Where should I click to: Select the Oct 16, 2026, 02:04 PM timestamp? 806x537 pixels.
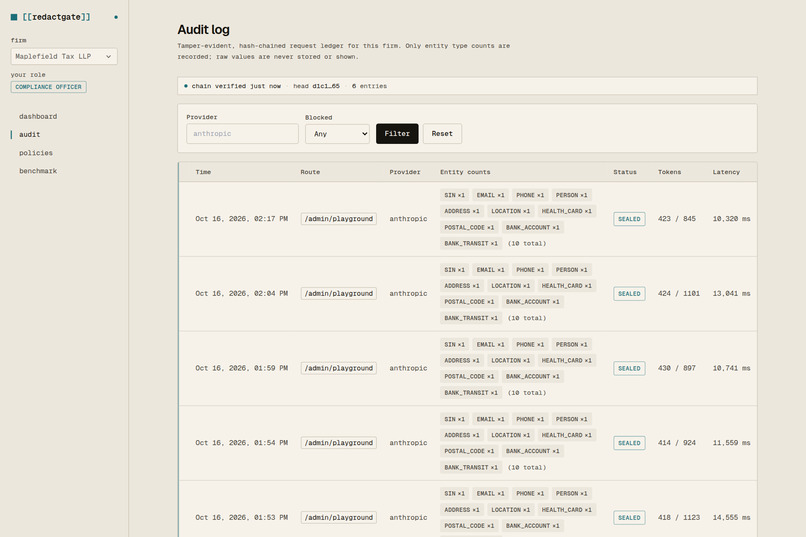242,293
